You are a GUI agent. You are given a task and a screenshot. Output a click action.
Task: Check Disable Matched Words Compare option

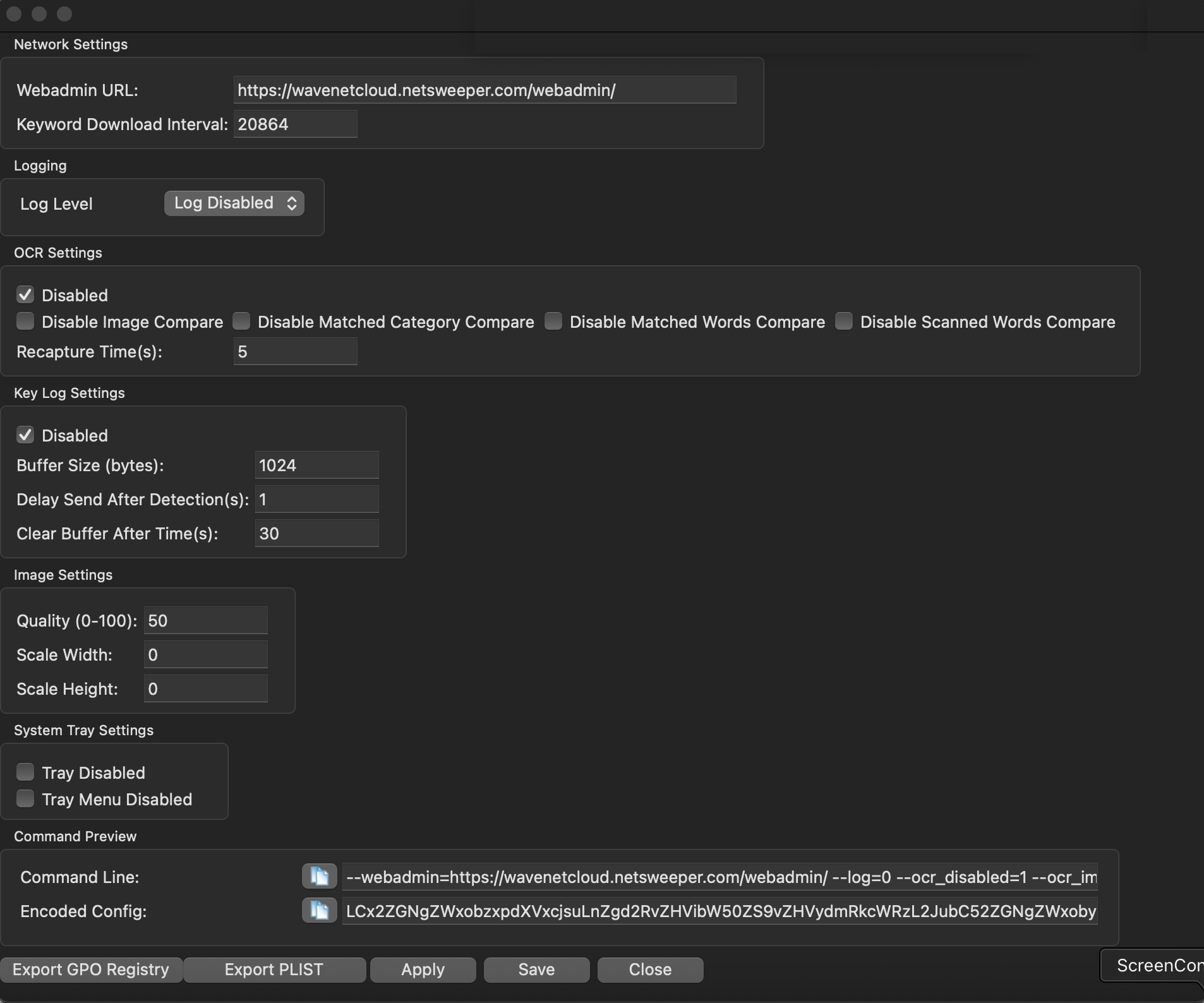553,321
